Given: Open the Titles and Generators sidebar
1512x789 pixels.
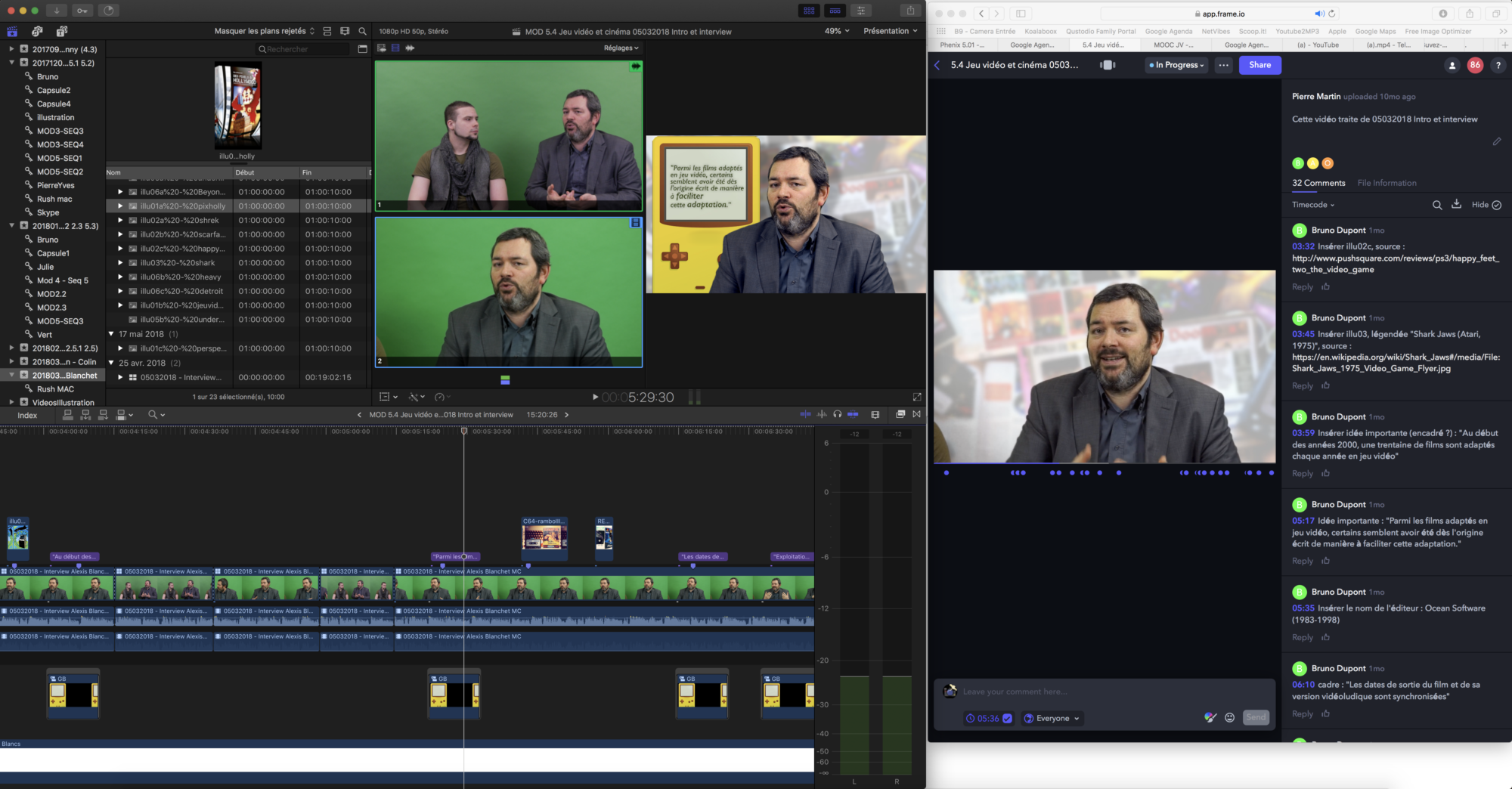Looking at the screenshot, I should tap(62, 31).
